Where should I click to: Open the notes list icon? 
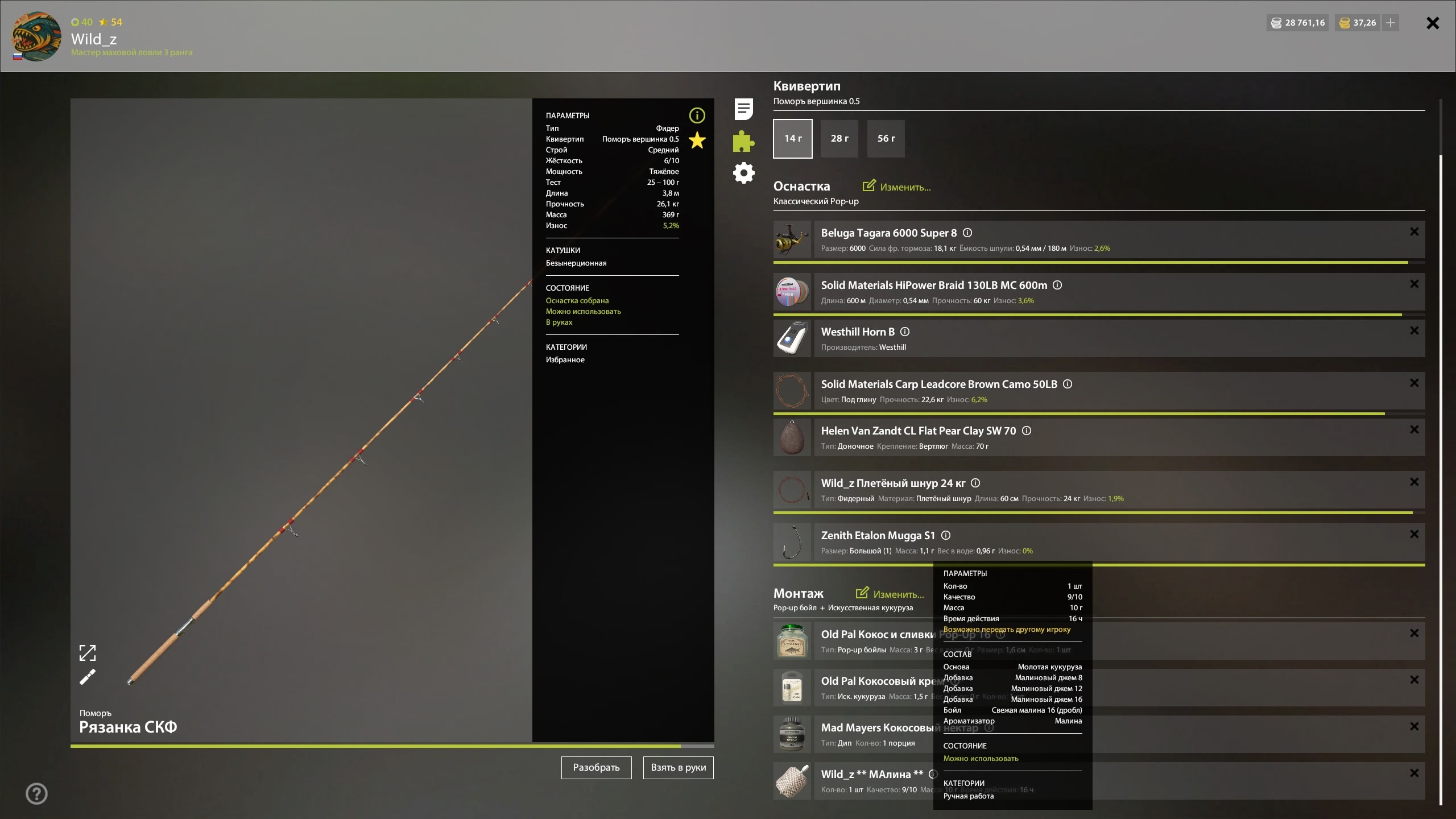coord(743,109)
